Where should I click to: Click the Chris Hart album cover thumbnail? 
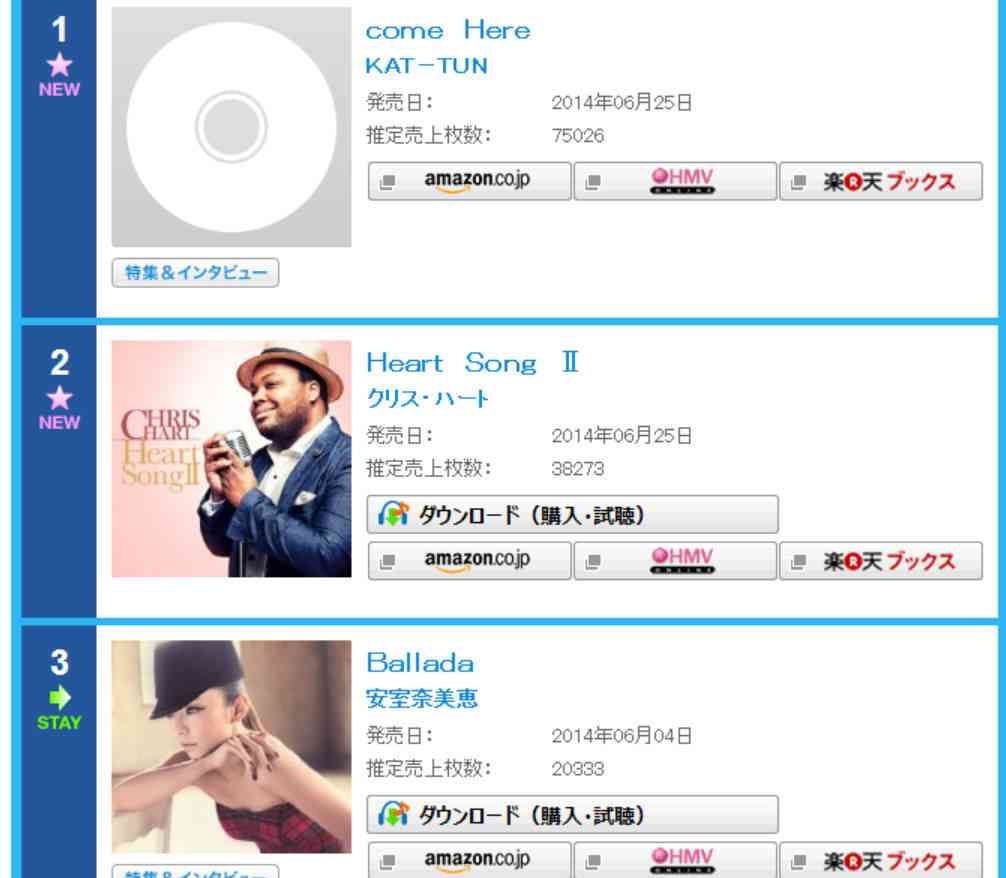click(232, 459)
